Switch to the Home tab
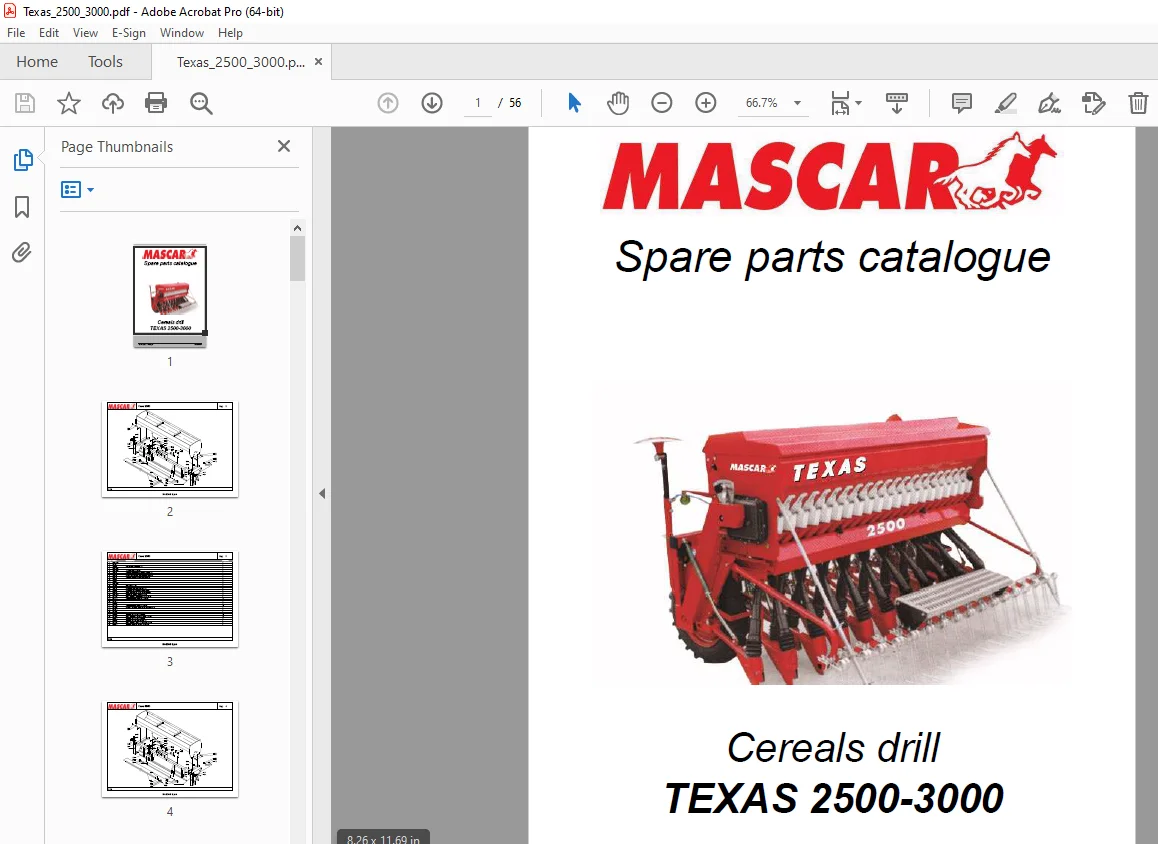The image size is (1158, 844). 37,62
